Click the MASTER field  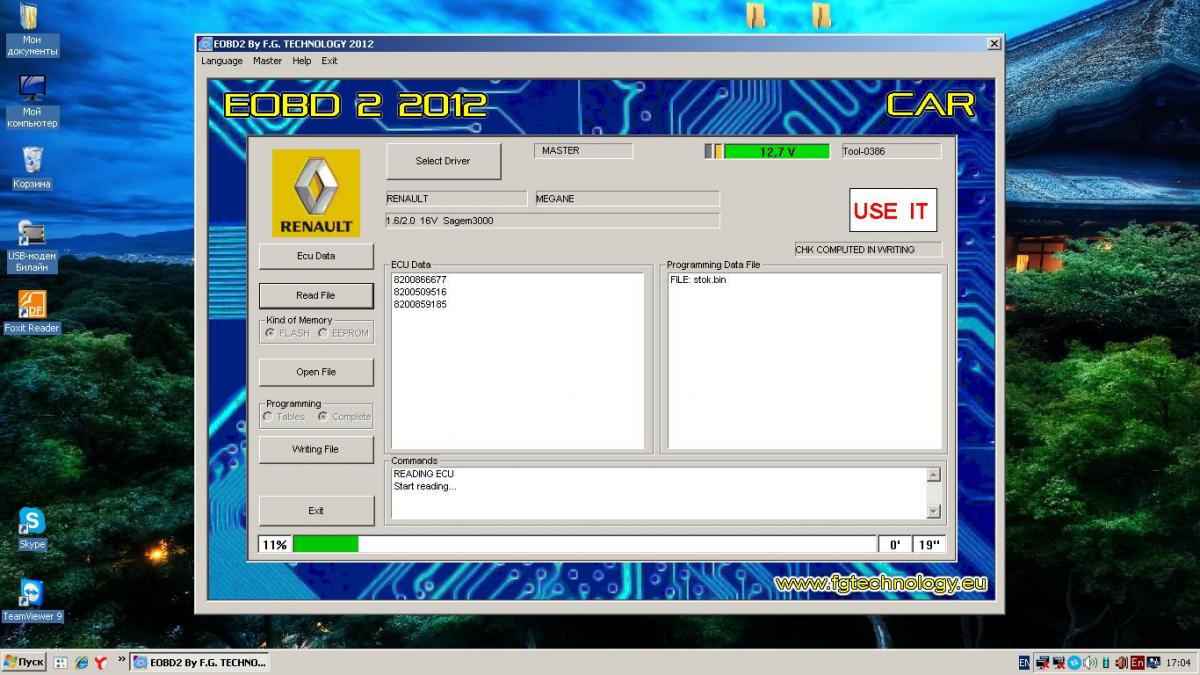coord(584,151)
